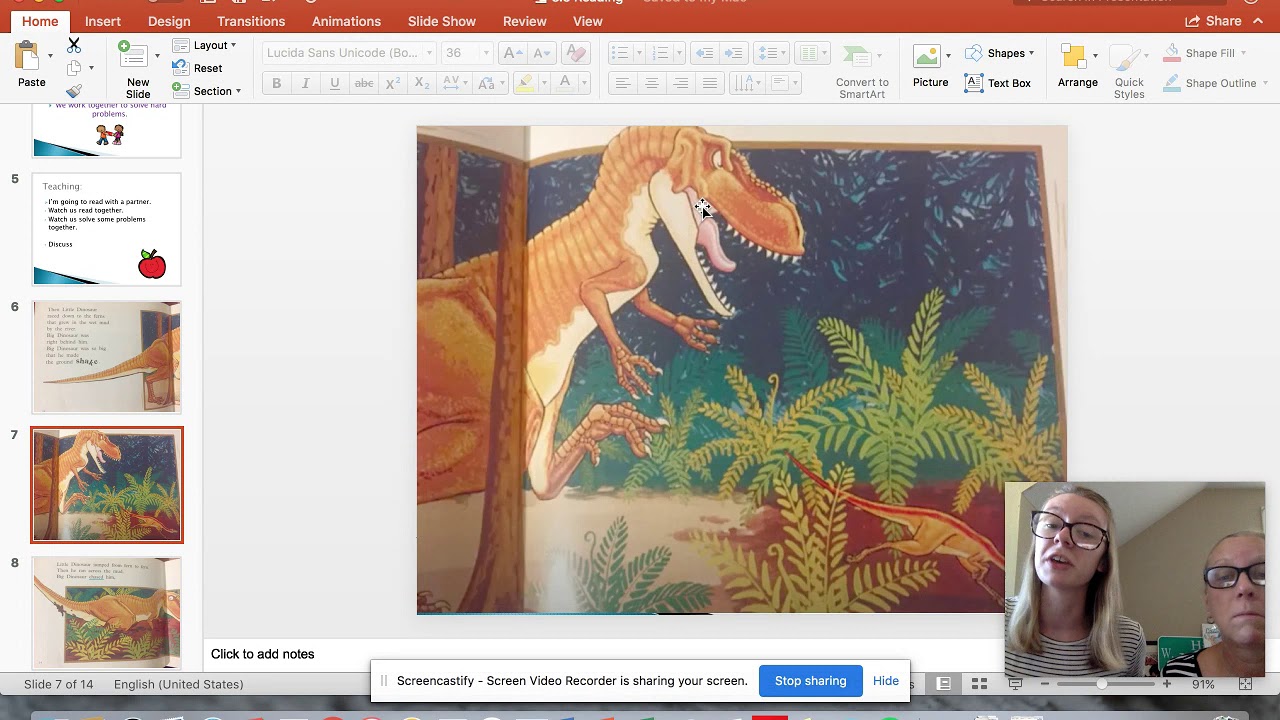This screenshot has height=720, width=1280.
Task: Select slide 8 thumbnail
Action: click(x=107, y=612)
